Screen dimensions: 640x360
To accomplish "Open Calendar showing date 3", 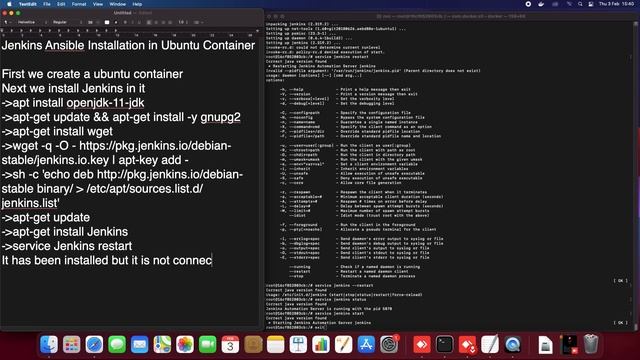I will pos(230,344).
